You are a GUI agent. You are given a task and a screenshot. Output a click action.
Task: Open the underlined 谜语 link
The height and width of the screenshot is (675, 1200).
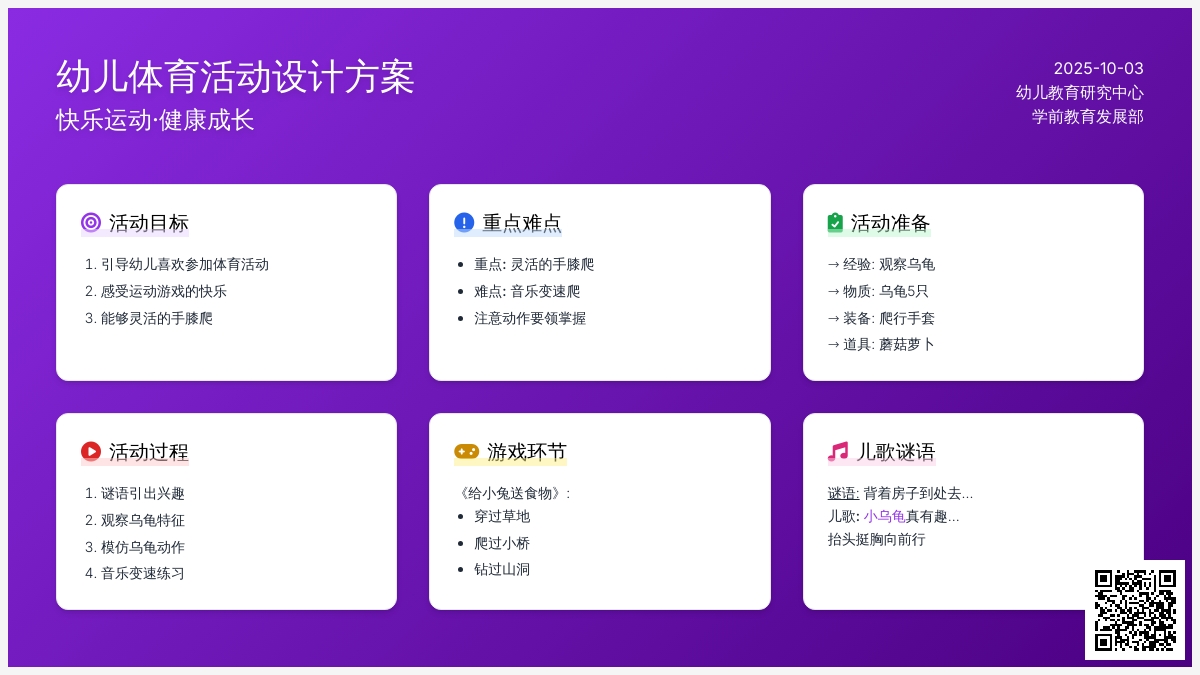843,493
